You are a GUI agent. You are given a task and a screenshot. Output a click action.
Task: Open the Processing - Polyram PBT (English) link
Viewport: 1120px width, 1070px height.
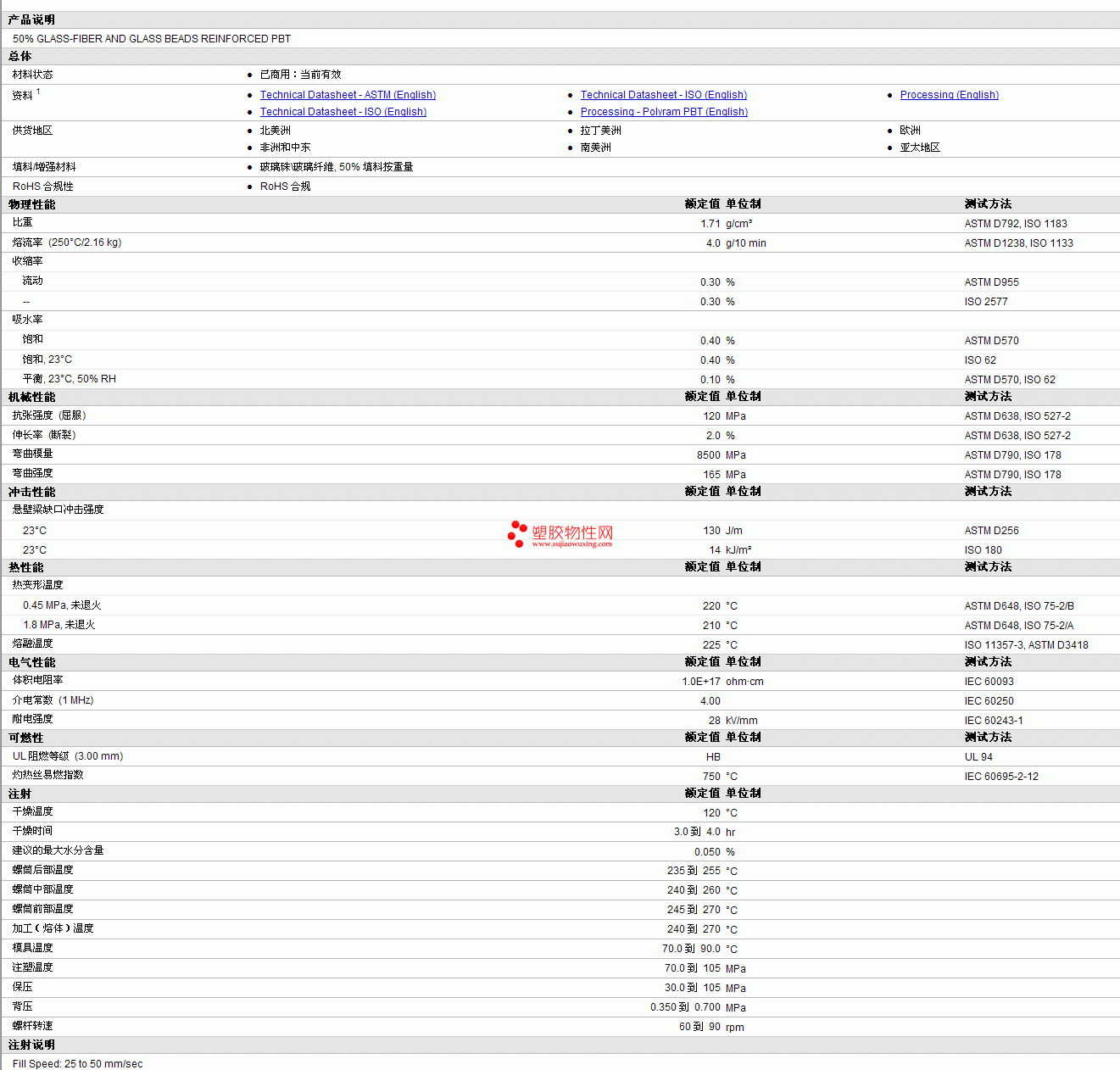(x=664, y=112)
